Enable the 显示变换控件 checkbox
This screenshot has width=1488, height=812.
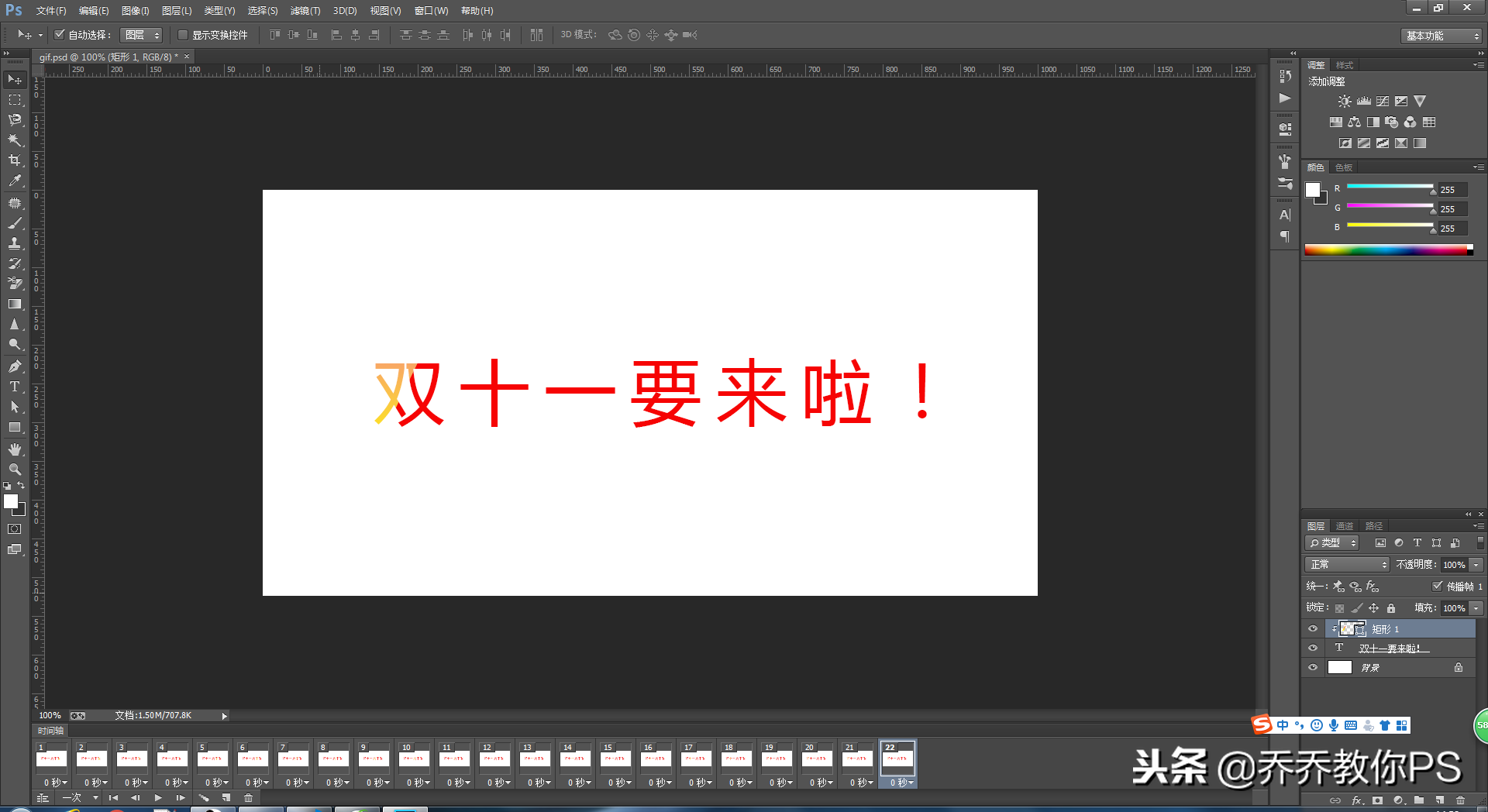(183, 35)
